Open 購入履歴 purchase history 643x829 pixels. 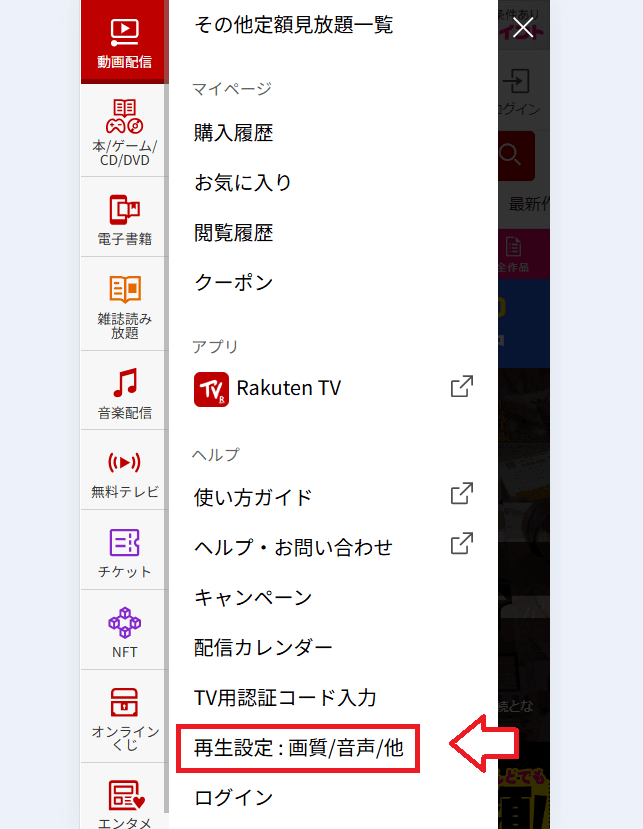point(233,133)
